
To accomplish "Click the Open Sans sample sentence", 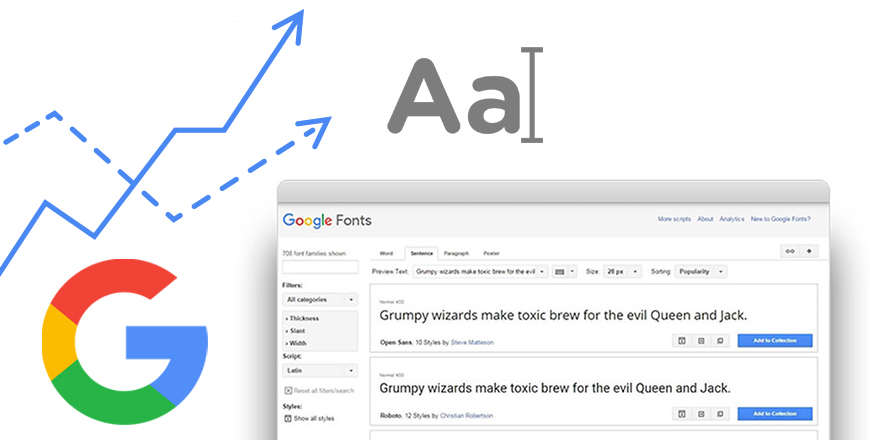I will pos(563,316).
